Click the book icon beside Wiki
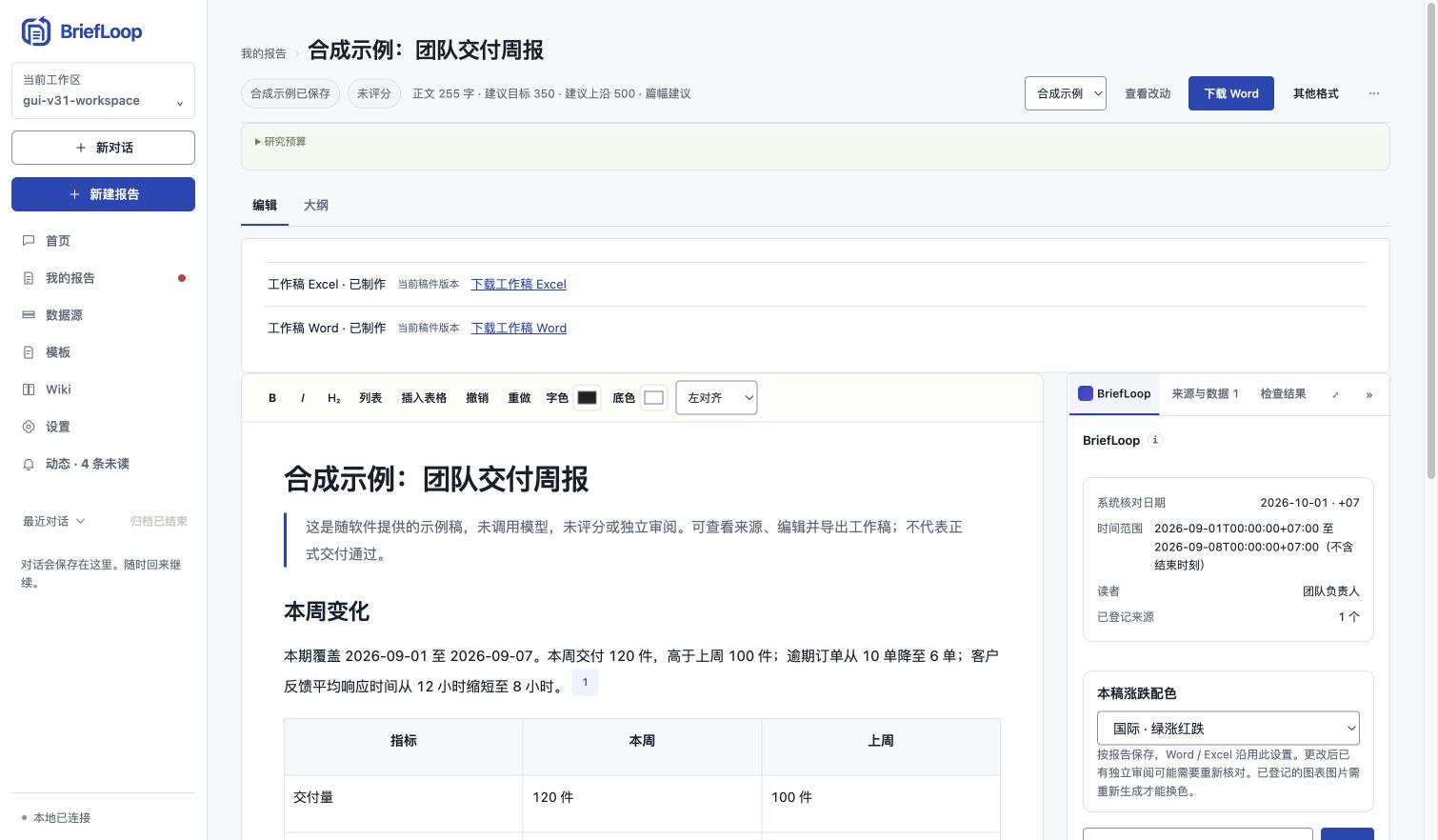Image resolution: width=1438 pixels, height=840 pixels. coord(29,390)
